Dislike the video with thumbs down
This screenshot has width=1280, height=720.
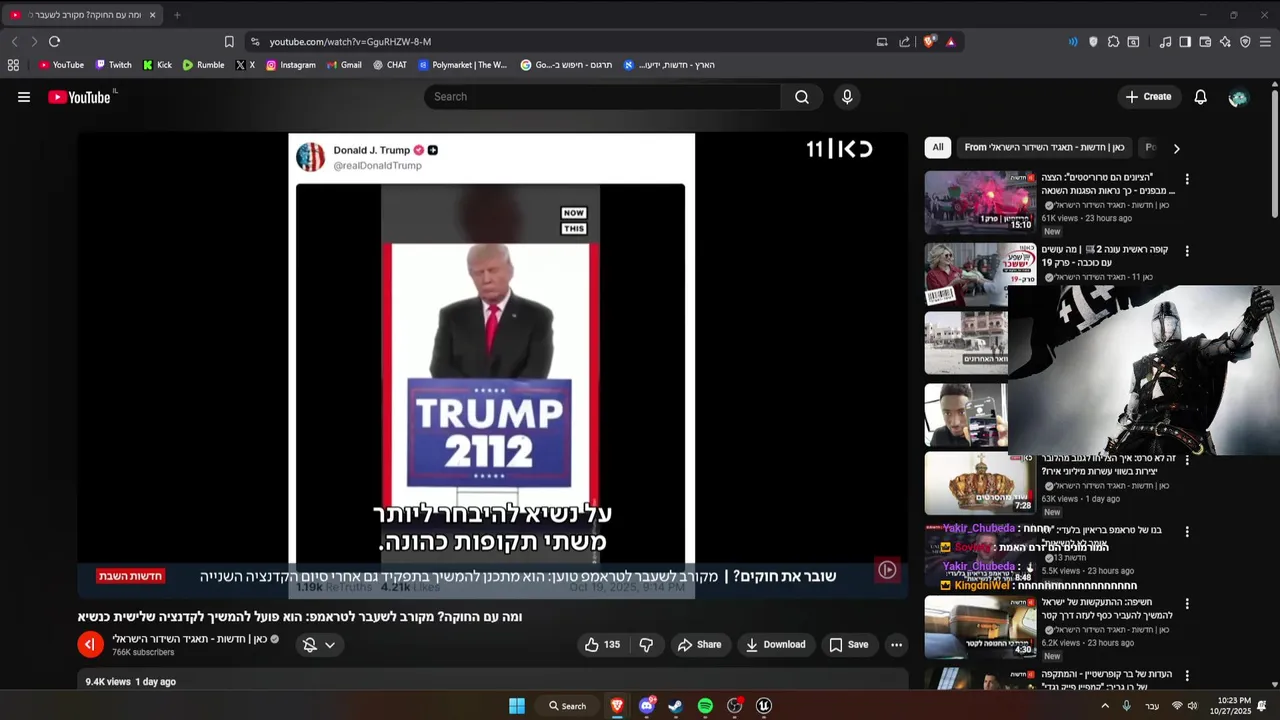[646, 645]
